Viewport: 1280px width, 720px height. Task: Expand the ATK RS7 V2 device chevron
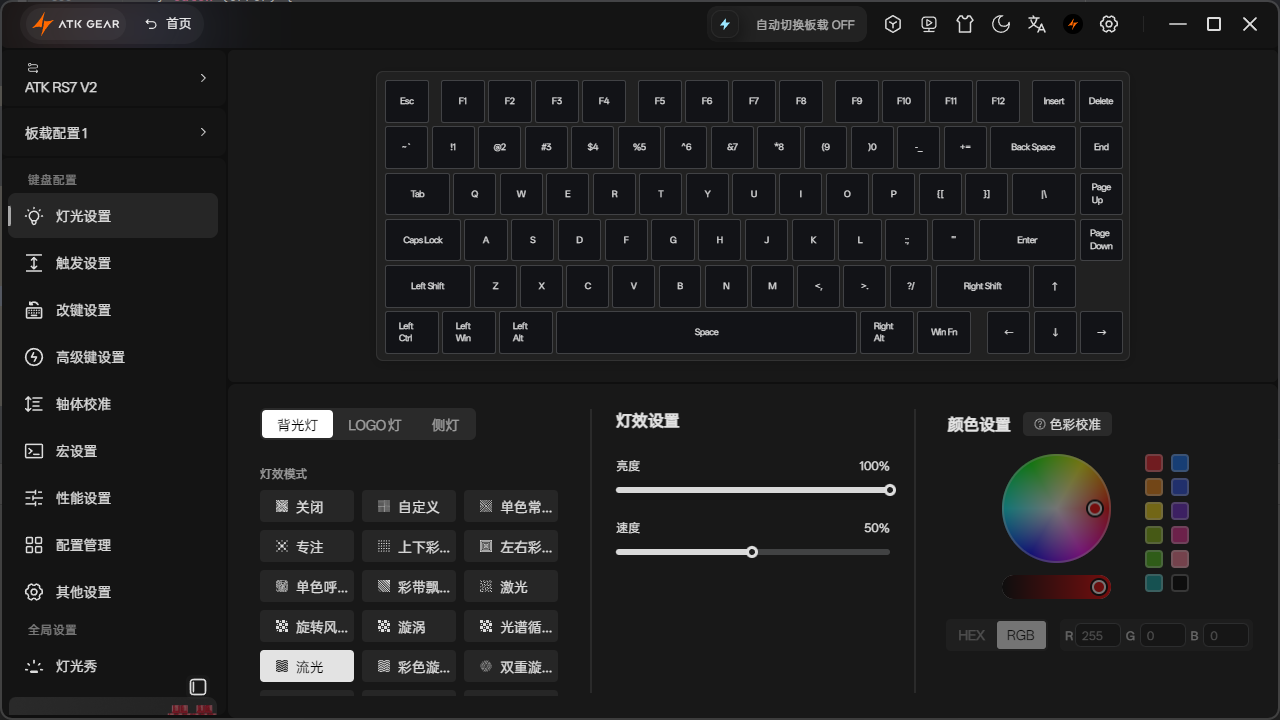[203, 77]
